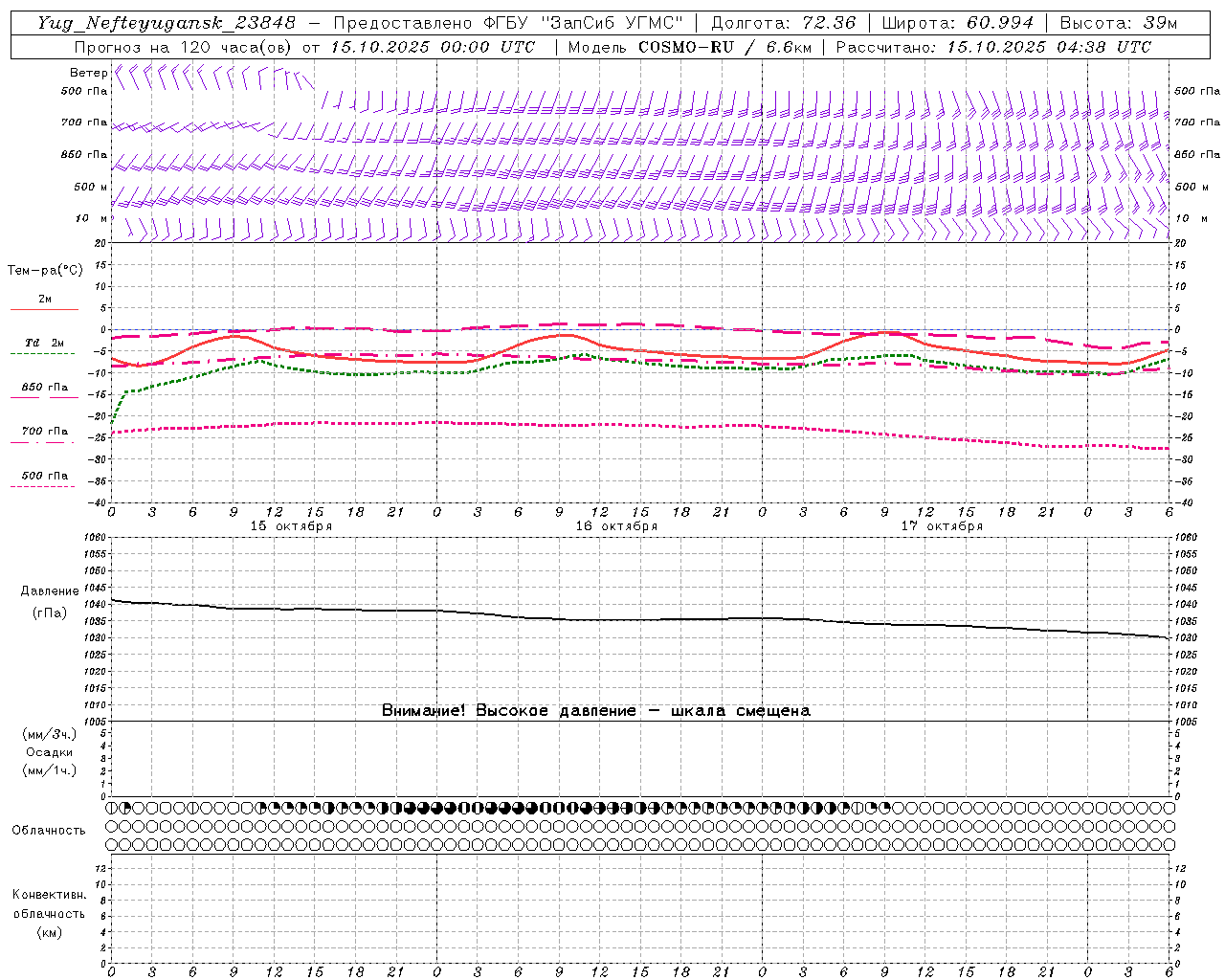The width and height of the screenshot is (1225, 980).
Task: Click the '(мм/3ч.)' precipitation unit label
Action: click(50, 734)
